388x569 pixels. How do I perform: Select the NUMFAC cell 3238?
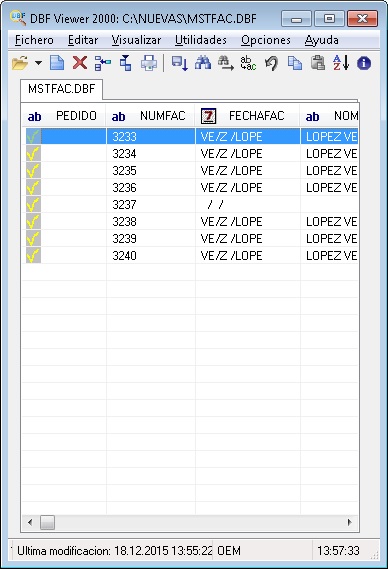[151, 222]
